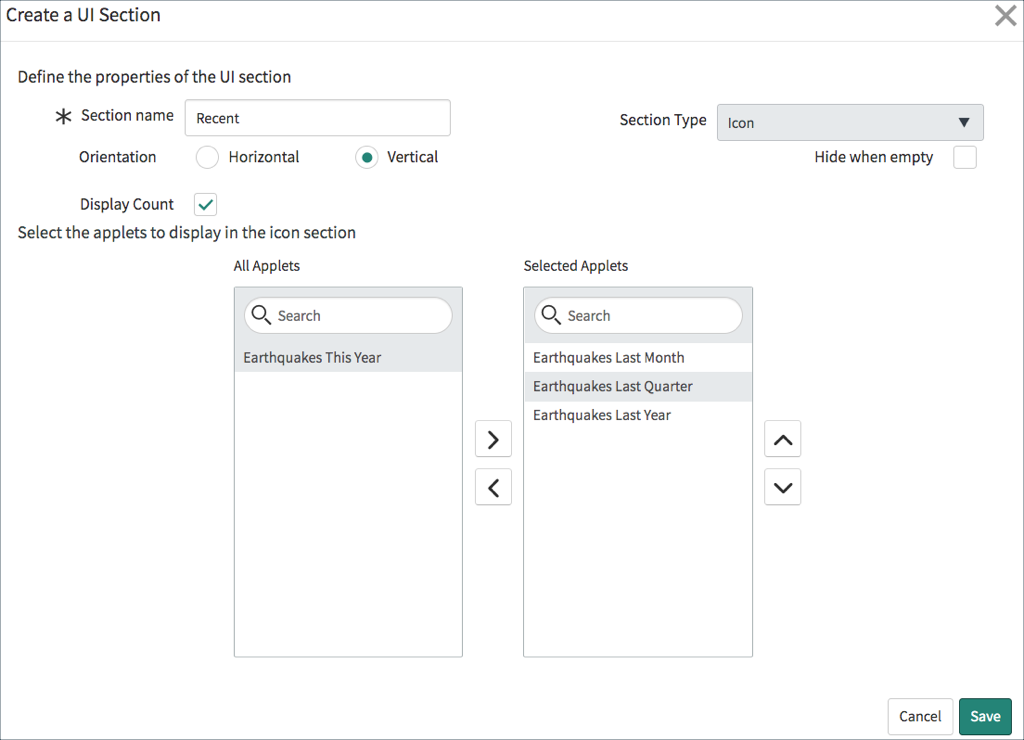Select Earthquakes Last Year applet
Screen dimensions: 1024x740
point(603,415)
